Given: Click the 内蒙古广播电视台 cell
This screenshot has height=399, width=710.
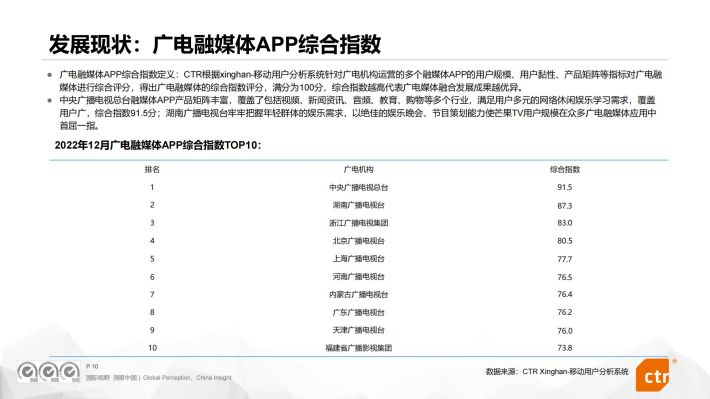Looking at the screenshot, I should [x=358, y=294].
